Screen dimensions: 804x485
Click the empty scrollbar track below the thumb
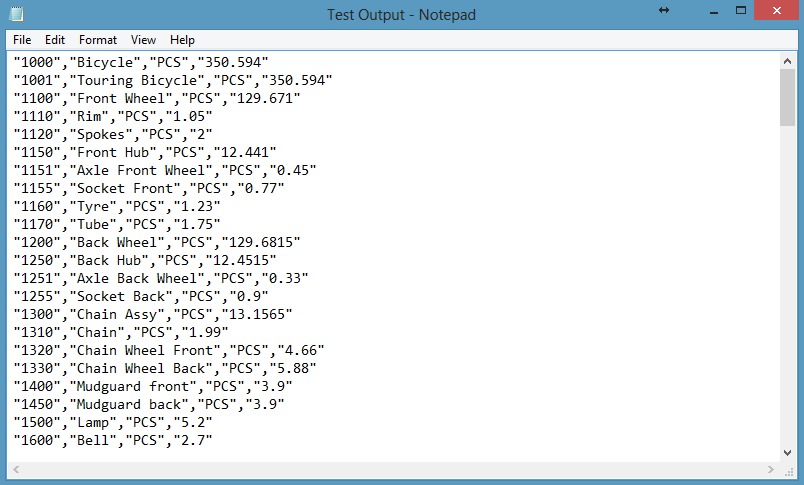[788, 300]
